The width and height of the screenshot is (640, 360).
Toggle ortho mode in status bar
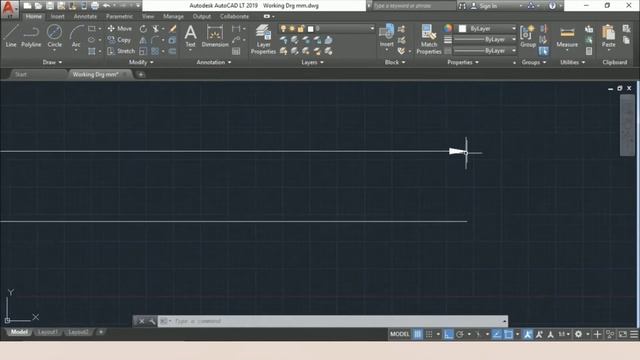click(448, 334)
